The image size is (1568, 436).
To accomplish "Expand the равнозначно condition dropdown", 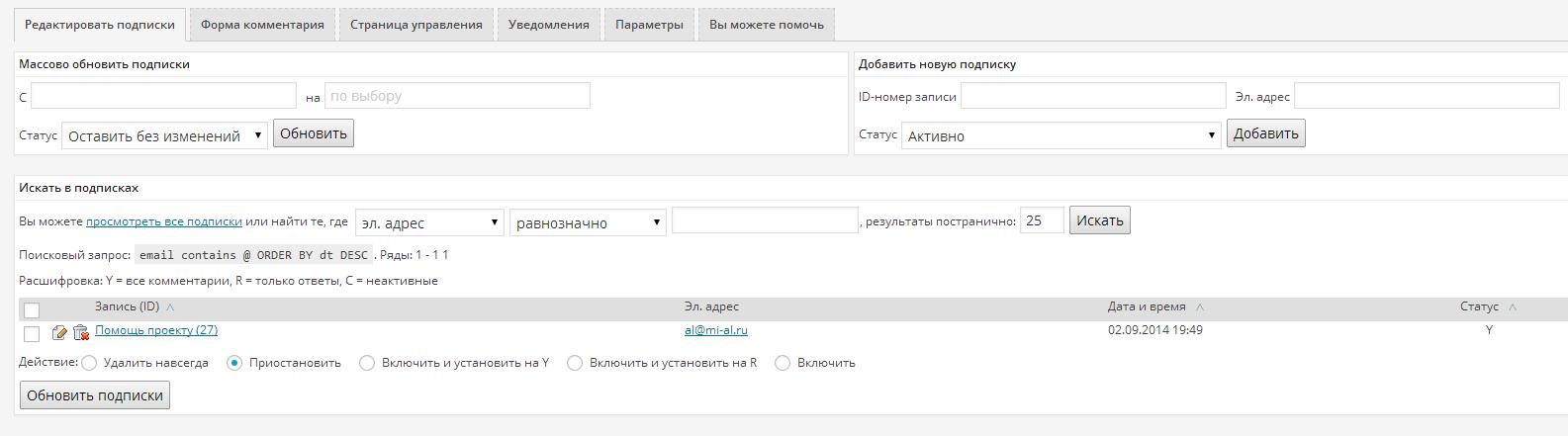I will click(x=588, y=222).
